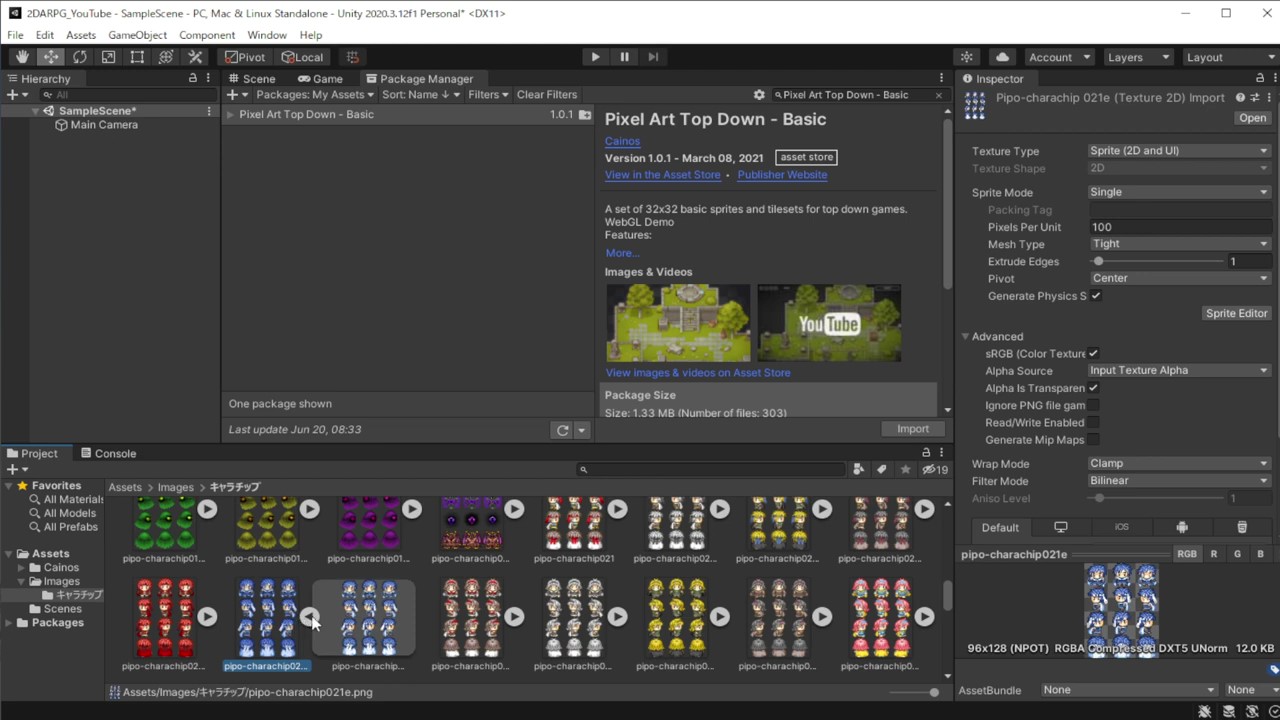Open SampleScene options kebab menu

point(209,111)
